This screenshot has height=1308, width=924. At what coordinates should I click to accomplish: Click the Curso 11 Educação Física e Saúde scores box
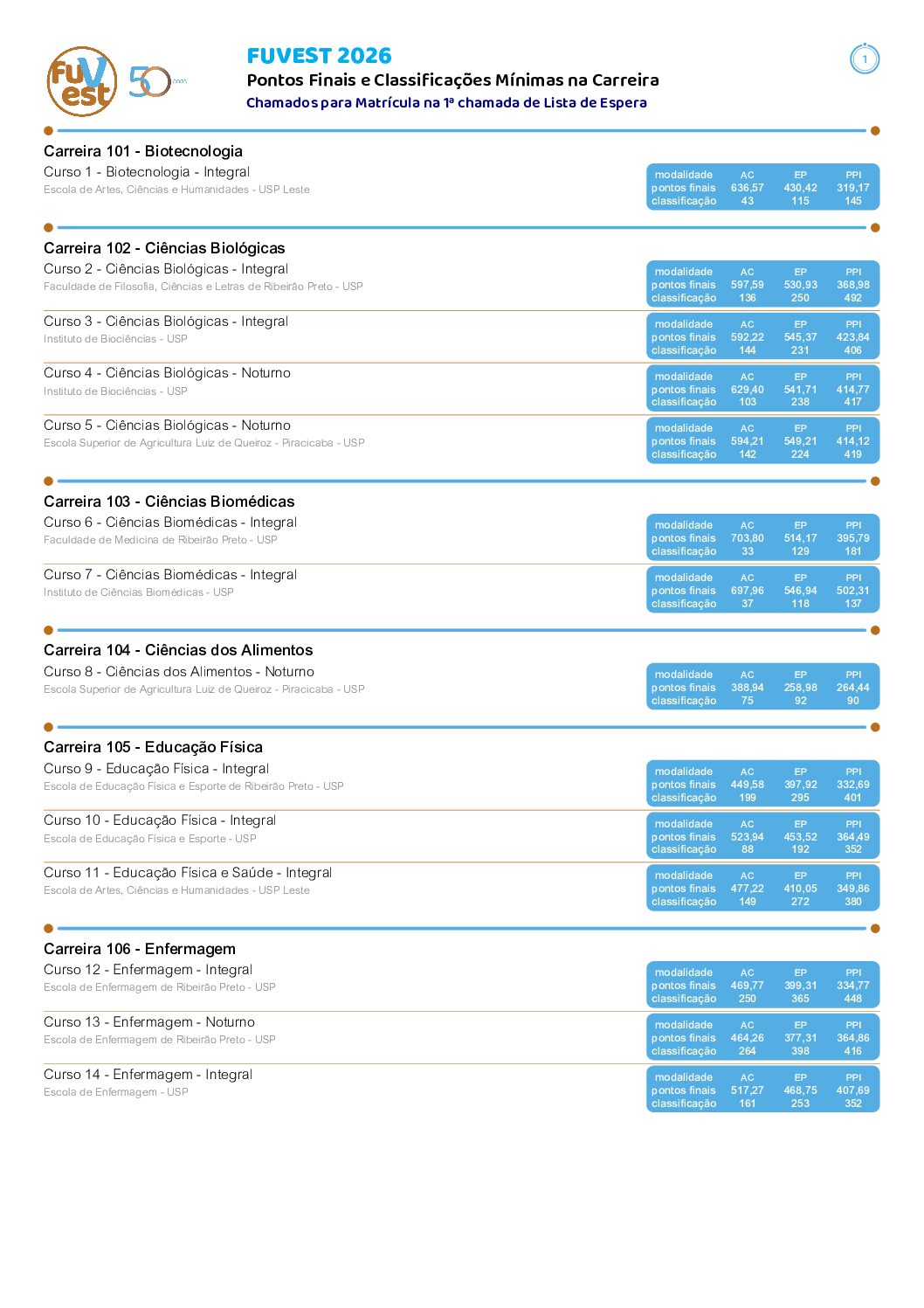pos(762,888)
